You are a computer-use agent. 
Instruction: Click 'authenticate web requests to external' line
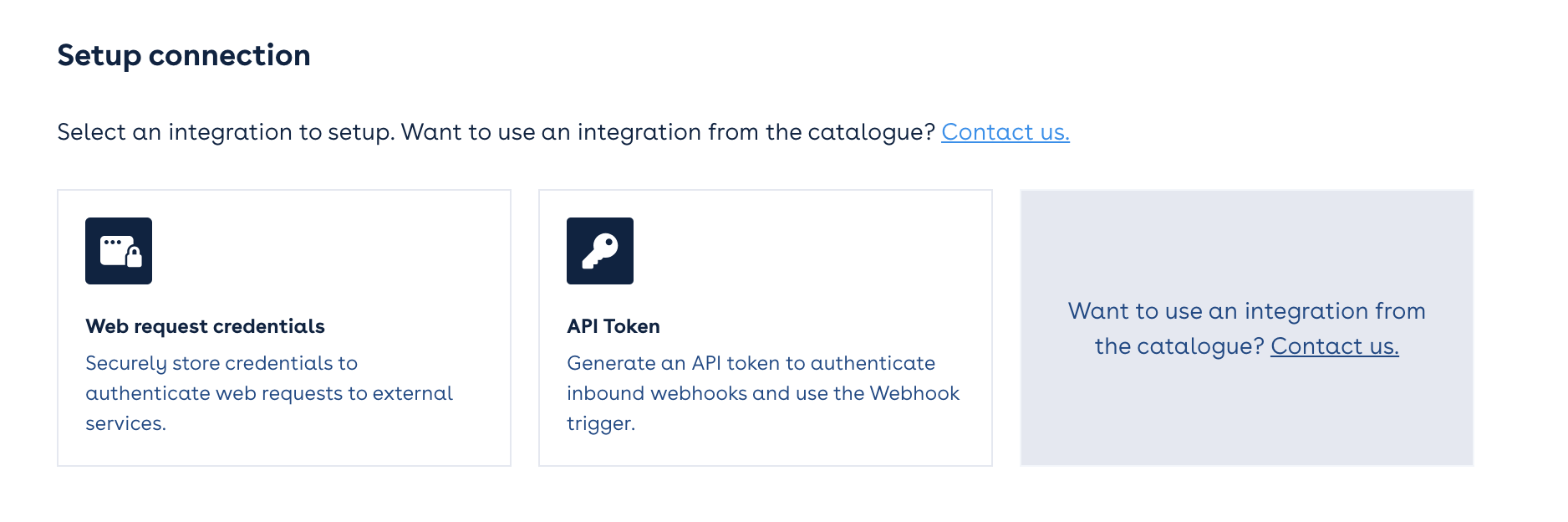pos(269,393)
